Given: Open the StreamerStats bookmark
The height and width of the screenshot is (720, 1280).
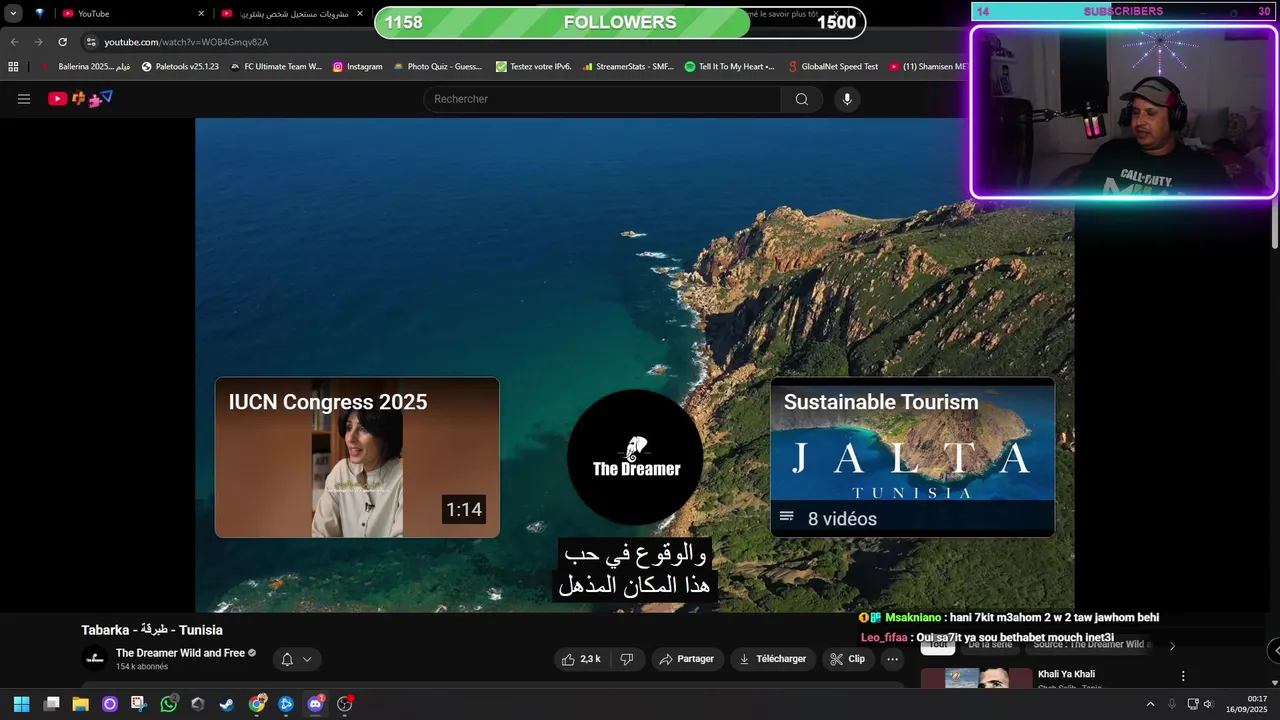Looking at the screenshot, I should (x=628, y=67).
